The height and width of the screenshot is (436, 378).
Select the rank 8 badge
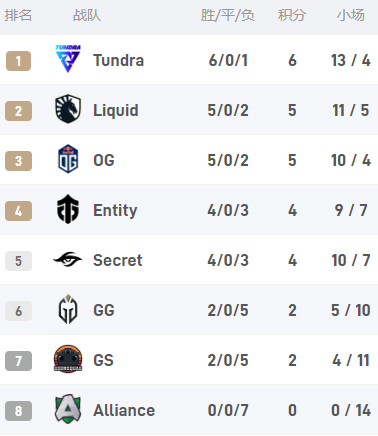pos(18,411)
